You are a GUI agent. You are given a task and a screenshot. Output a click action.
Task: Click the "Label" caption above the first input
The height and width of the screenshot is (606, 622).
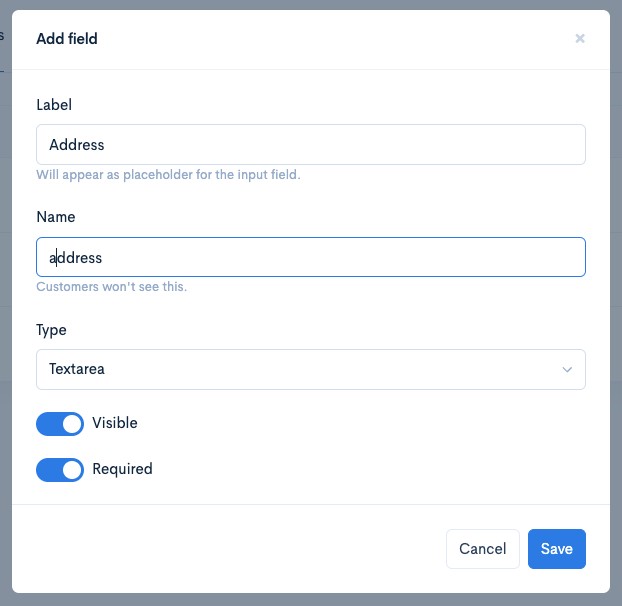[54, 105]
